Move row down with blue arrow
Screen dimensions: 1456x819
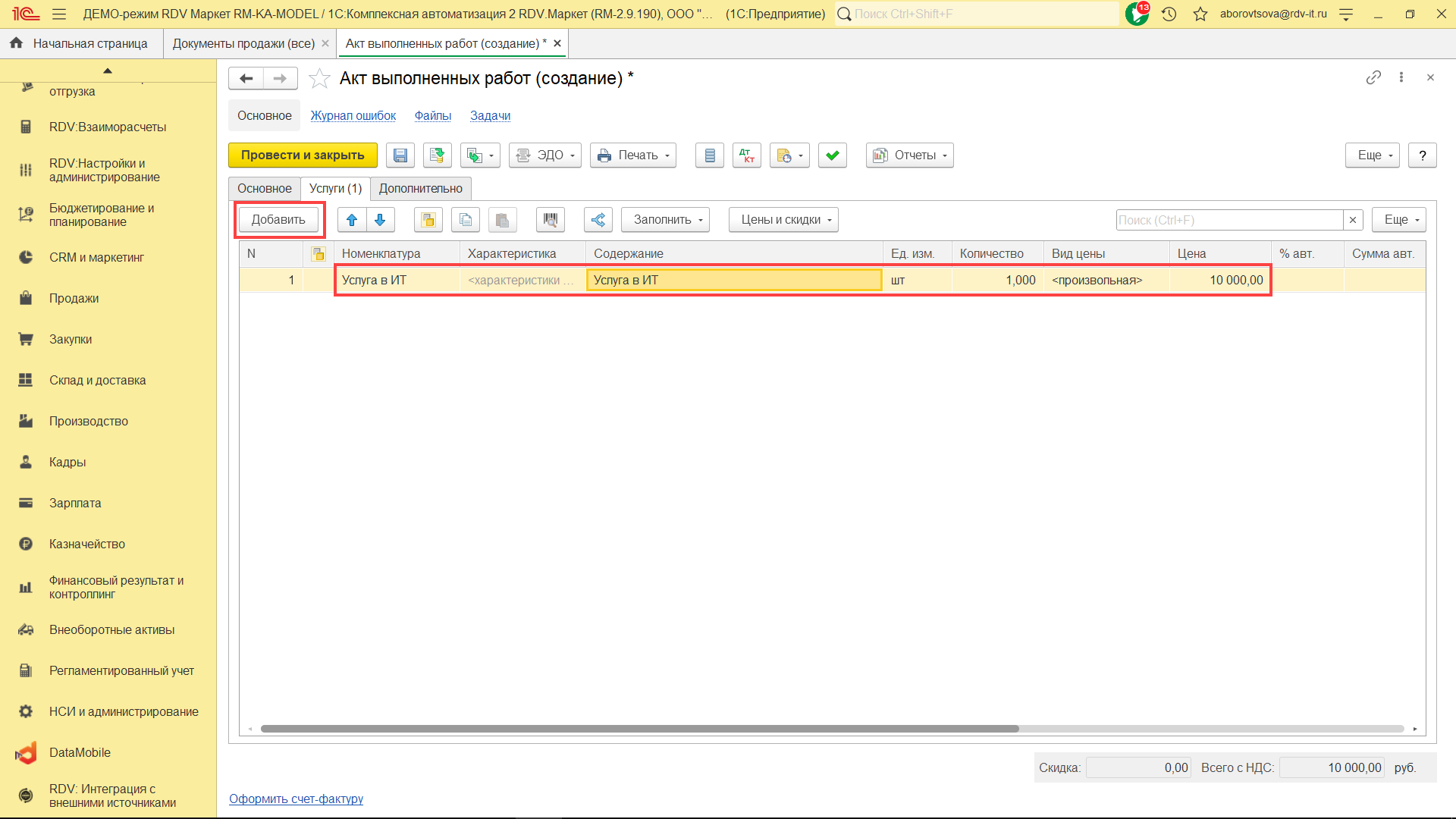380,220
